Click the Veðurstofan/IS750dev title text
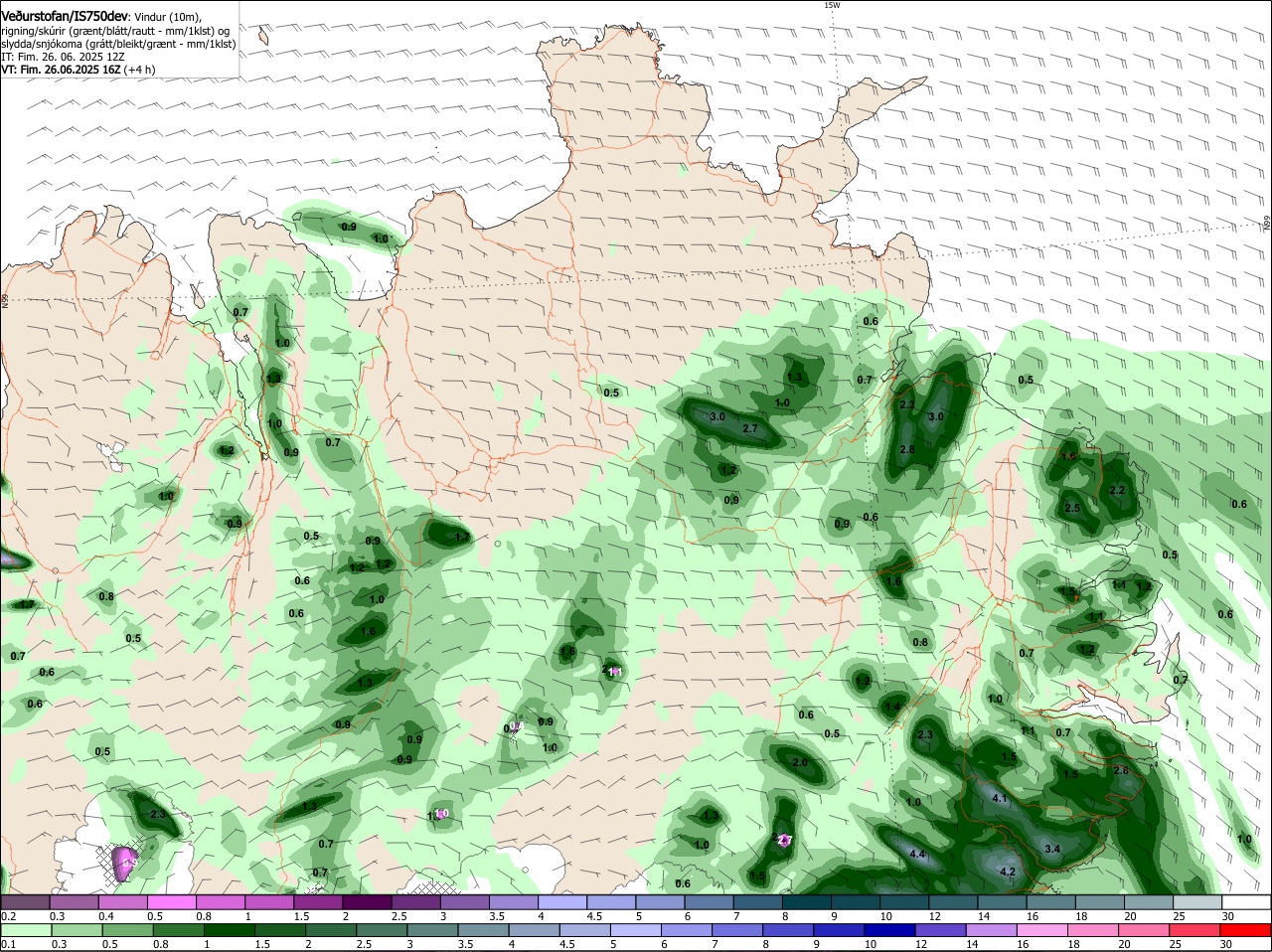This screenshot has height=952, width=1272. 64,17
